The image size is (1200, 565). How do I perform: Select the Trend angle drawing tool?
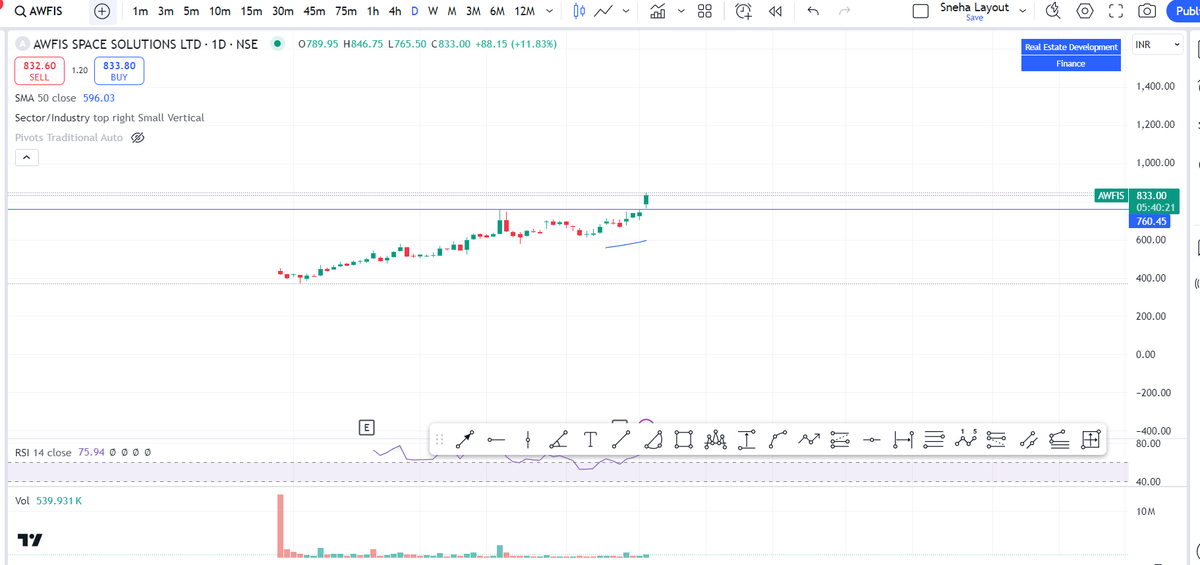pos(559,439)
